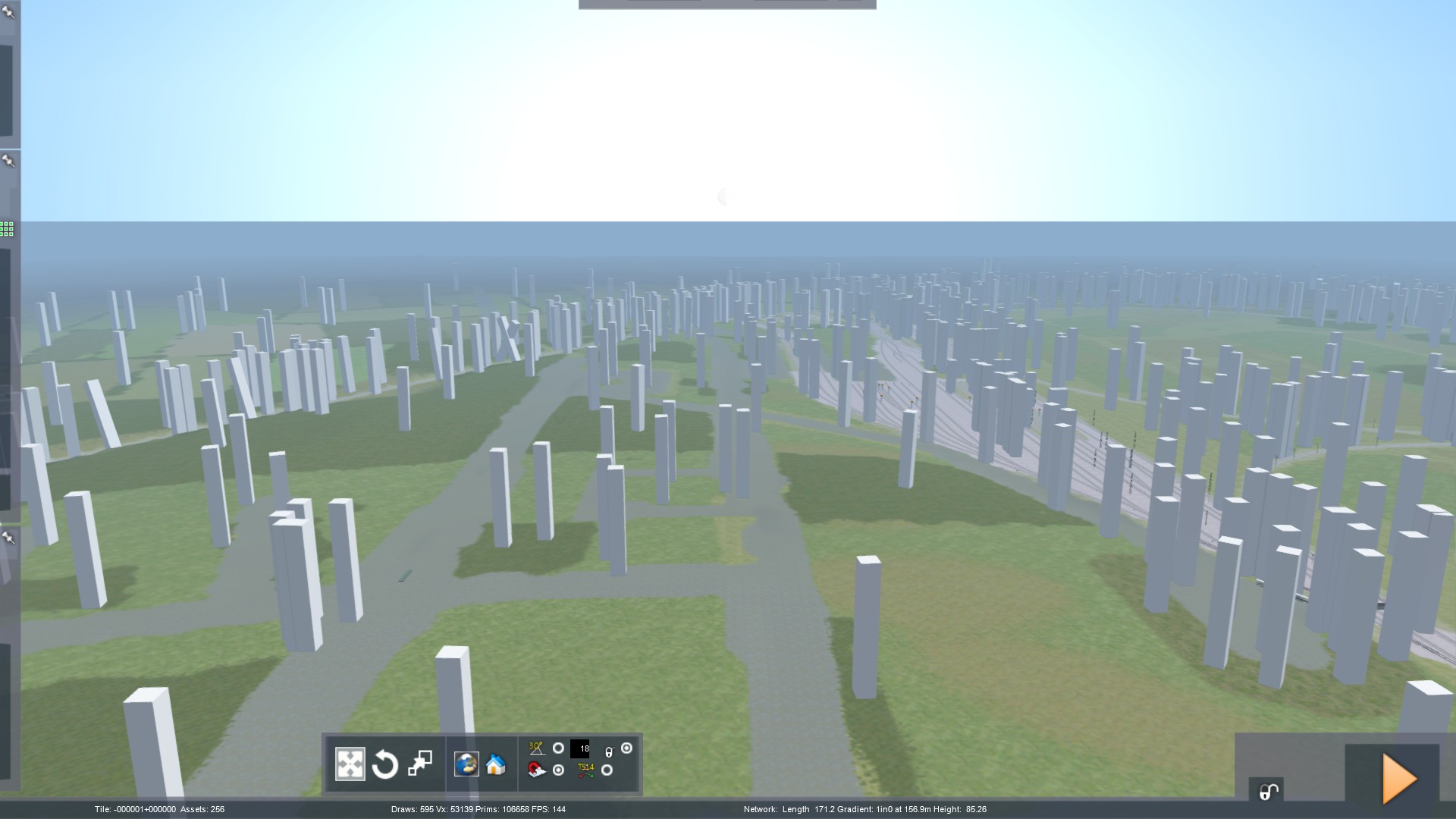This screenshot has height=819, width=1456.
Task: Select the scale object tool
Action: point(420,764)
